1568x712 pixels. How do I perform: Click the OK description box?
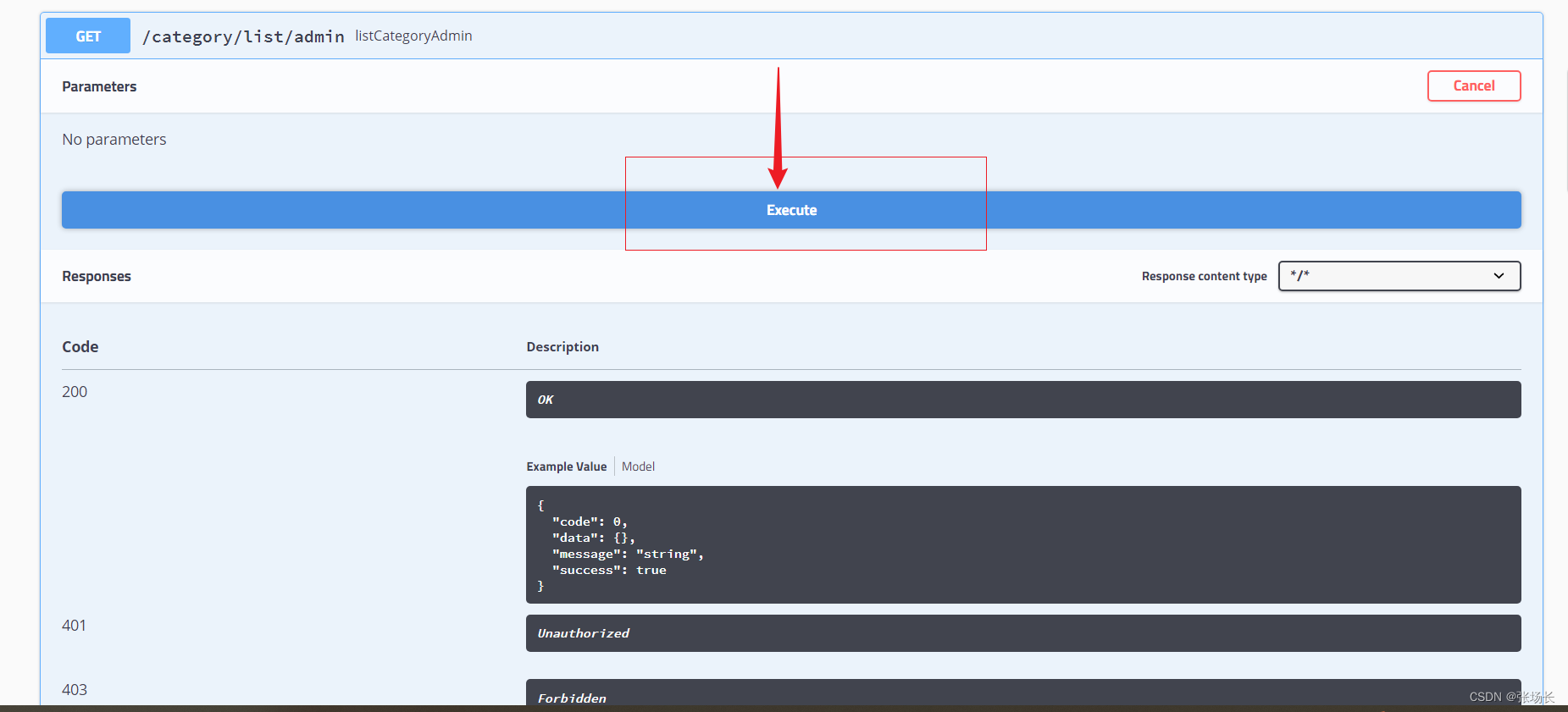[1023, 400]
